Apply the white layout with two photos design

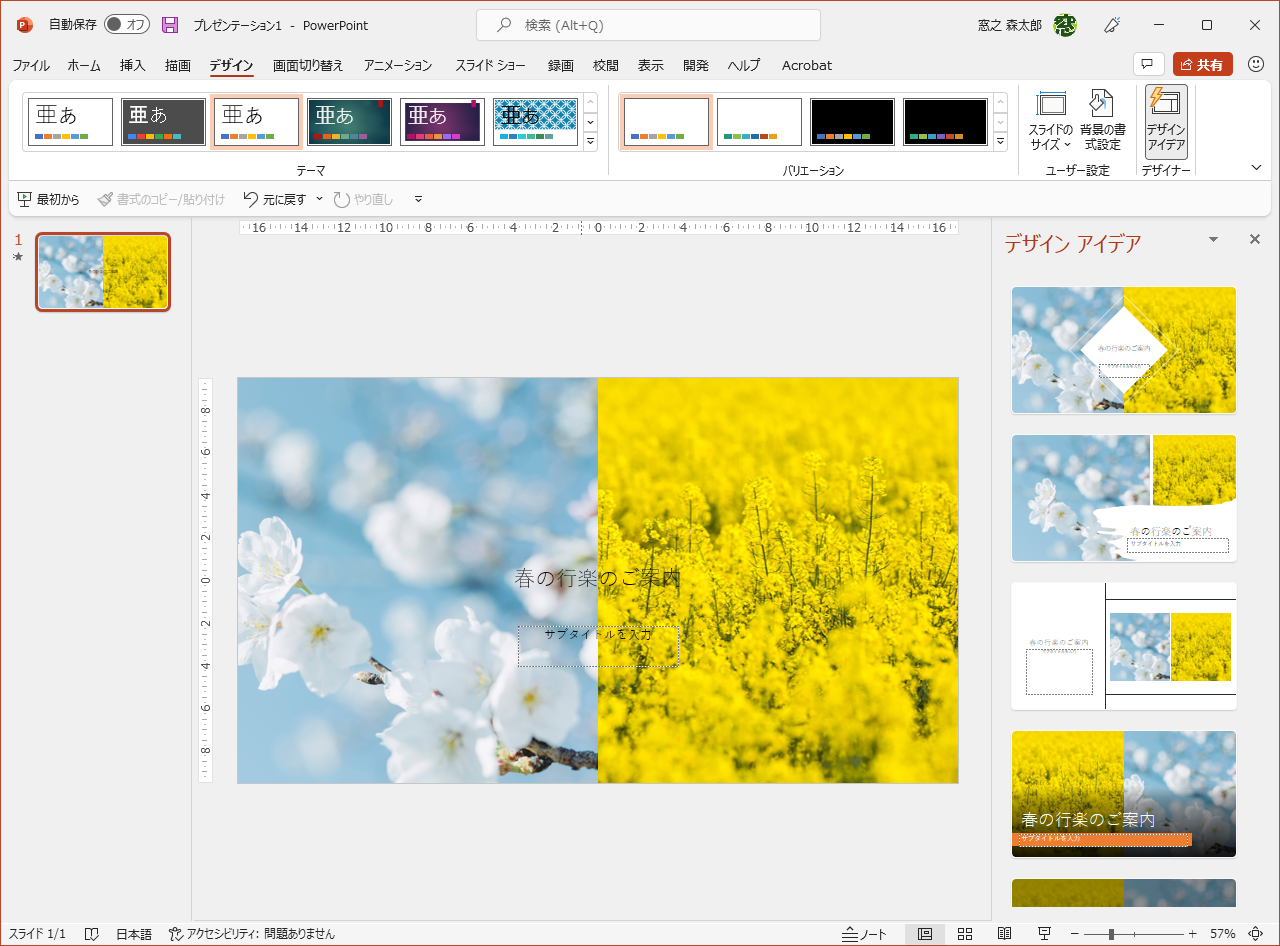coord(1124,646)
